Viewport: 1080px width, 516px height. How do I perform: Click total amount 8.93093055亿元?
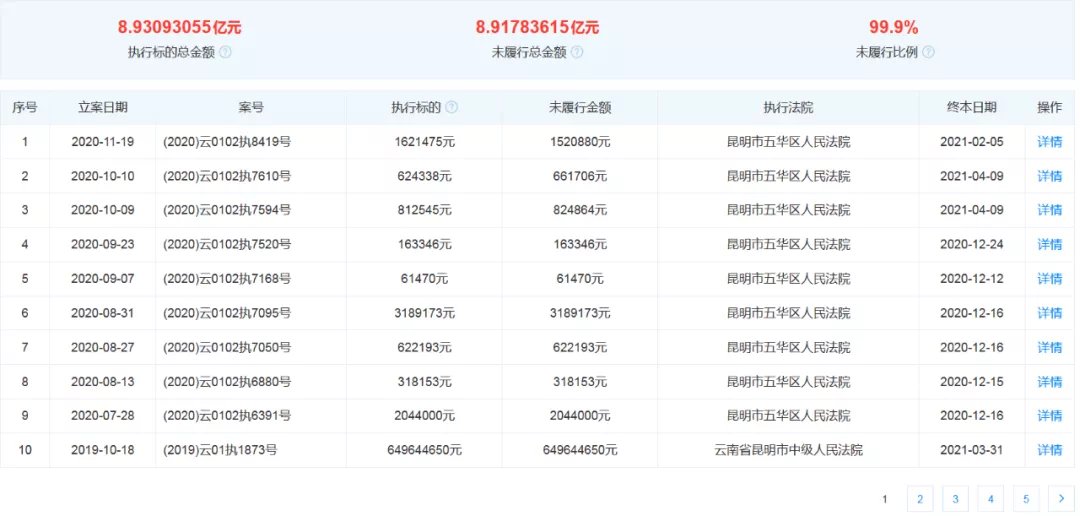[x=180, y=28]
